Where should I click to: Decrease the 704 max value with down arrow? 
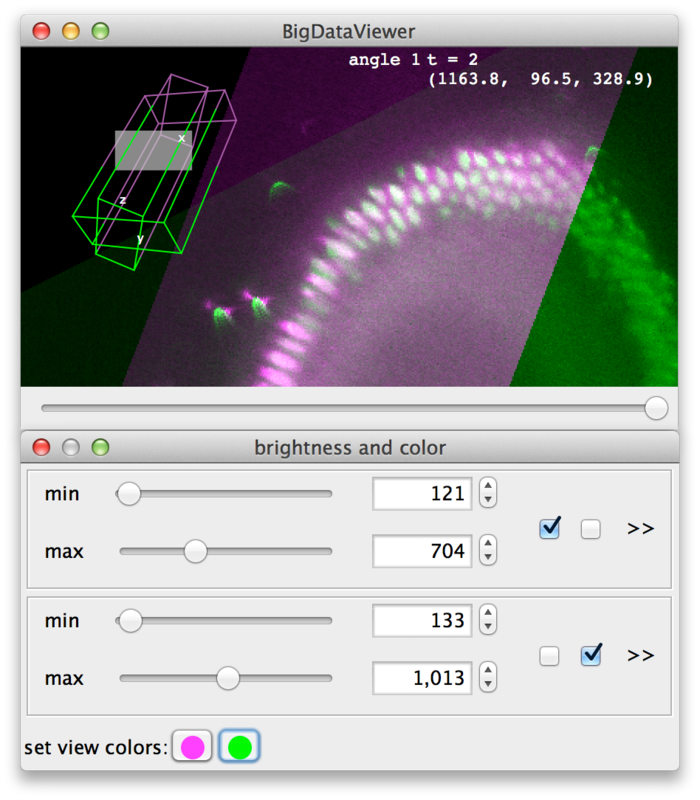click(488, 558)
